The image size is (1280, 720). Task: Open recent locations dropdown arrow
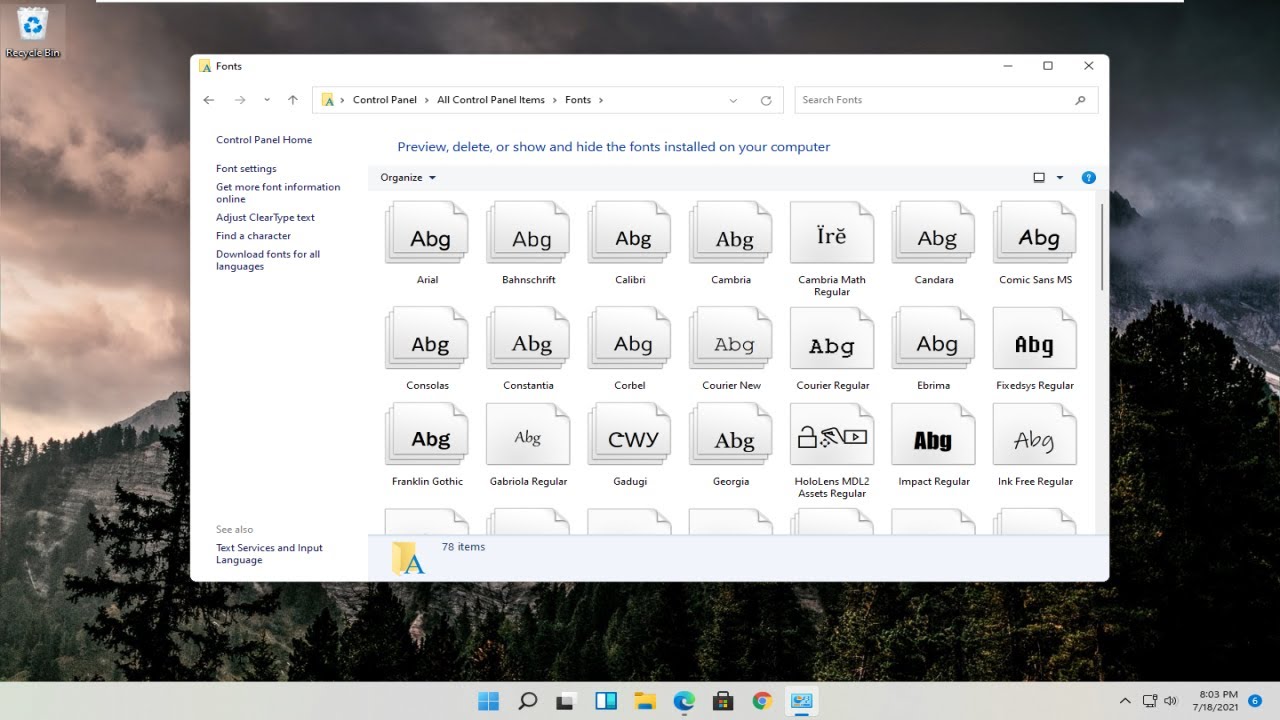[x=267, y=100]
